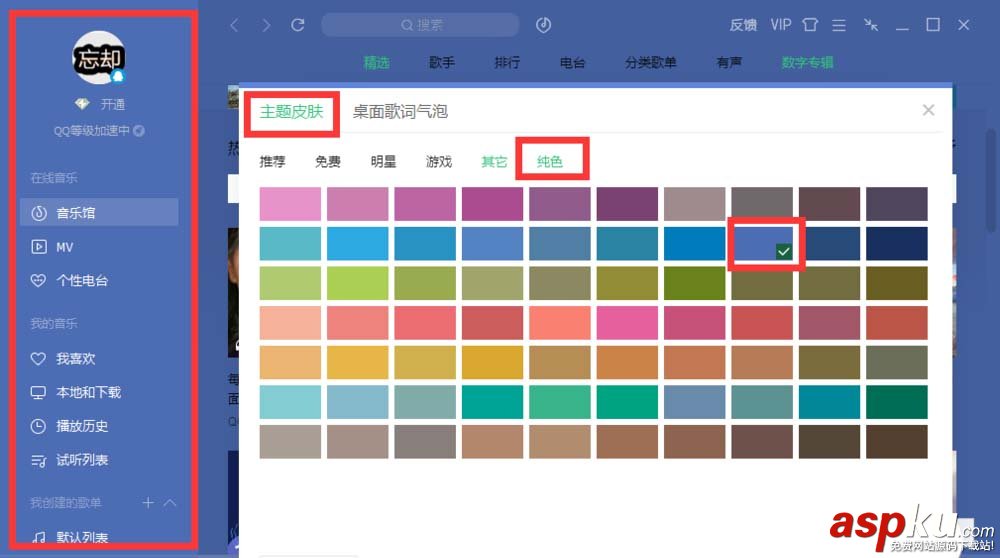1000x558 pixels.
Task: Show 纯色 skin category
Action: click(550, 161)
